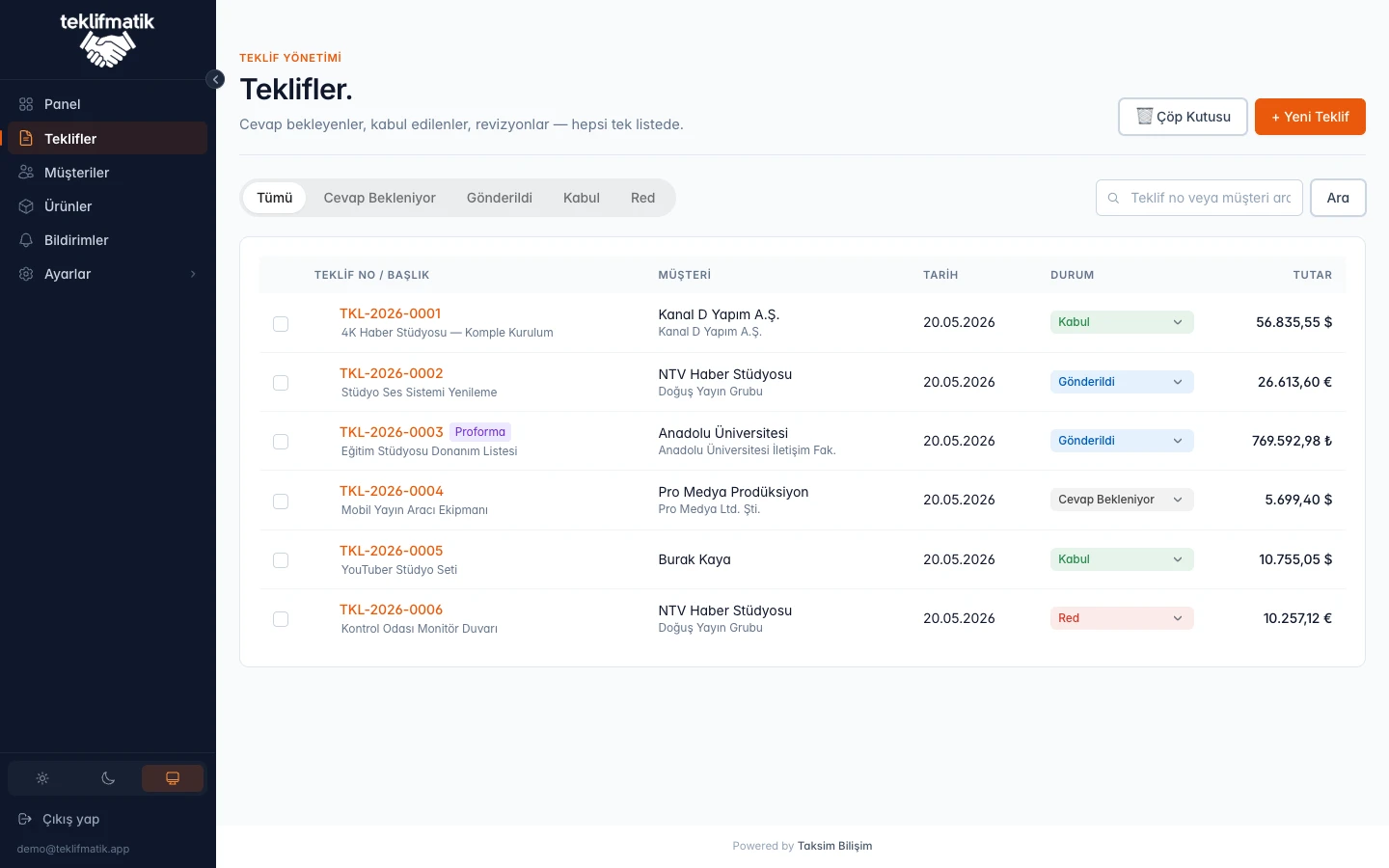Click customer name Pro Medya Prodüksiyon
1389x868 pixels.
pyautogui.click(x=733, y=492)
